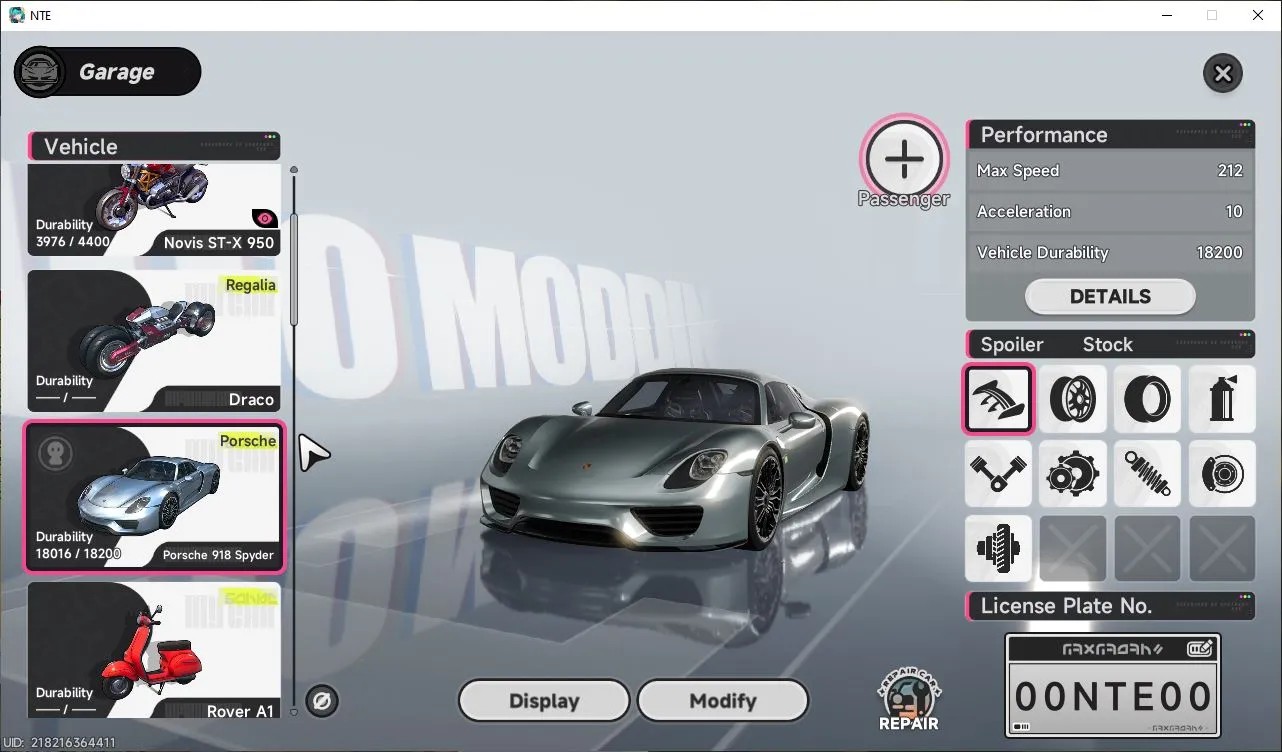Open the brake disc upgrade slot

1222,473
